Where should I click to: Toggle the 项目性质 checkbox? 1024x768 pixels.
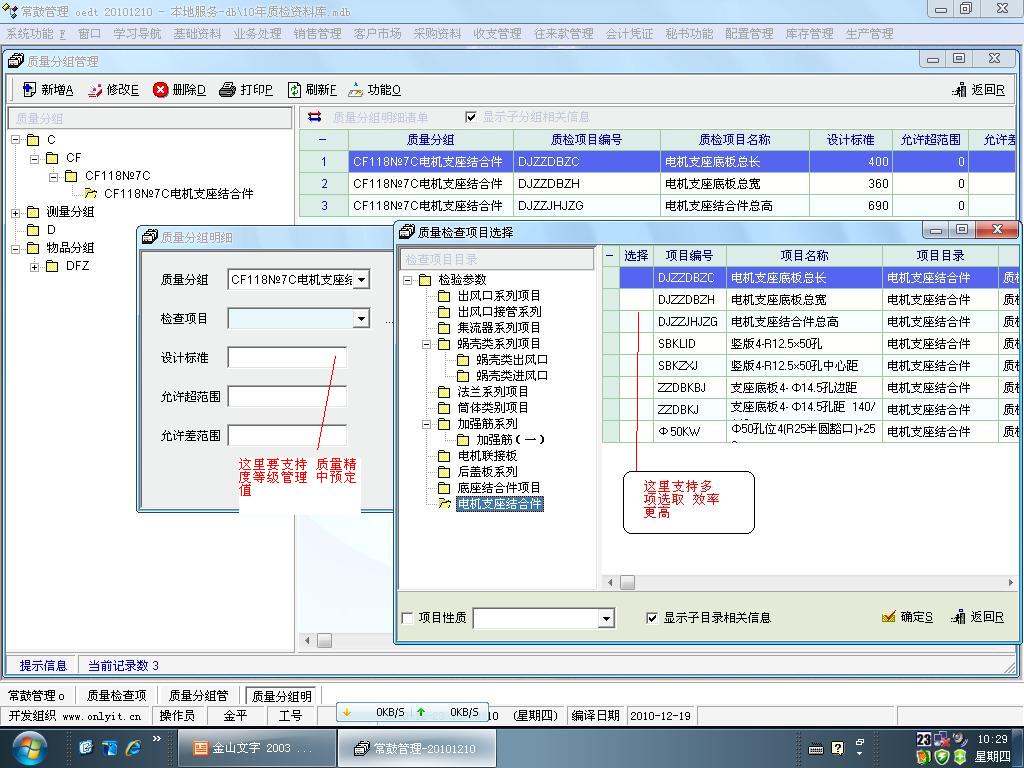pos(407,618)
